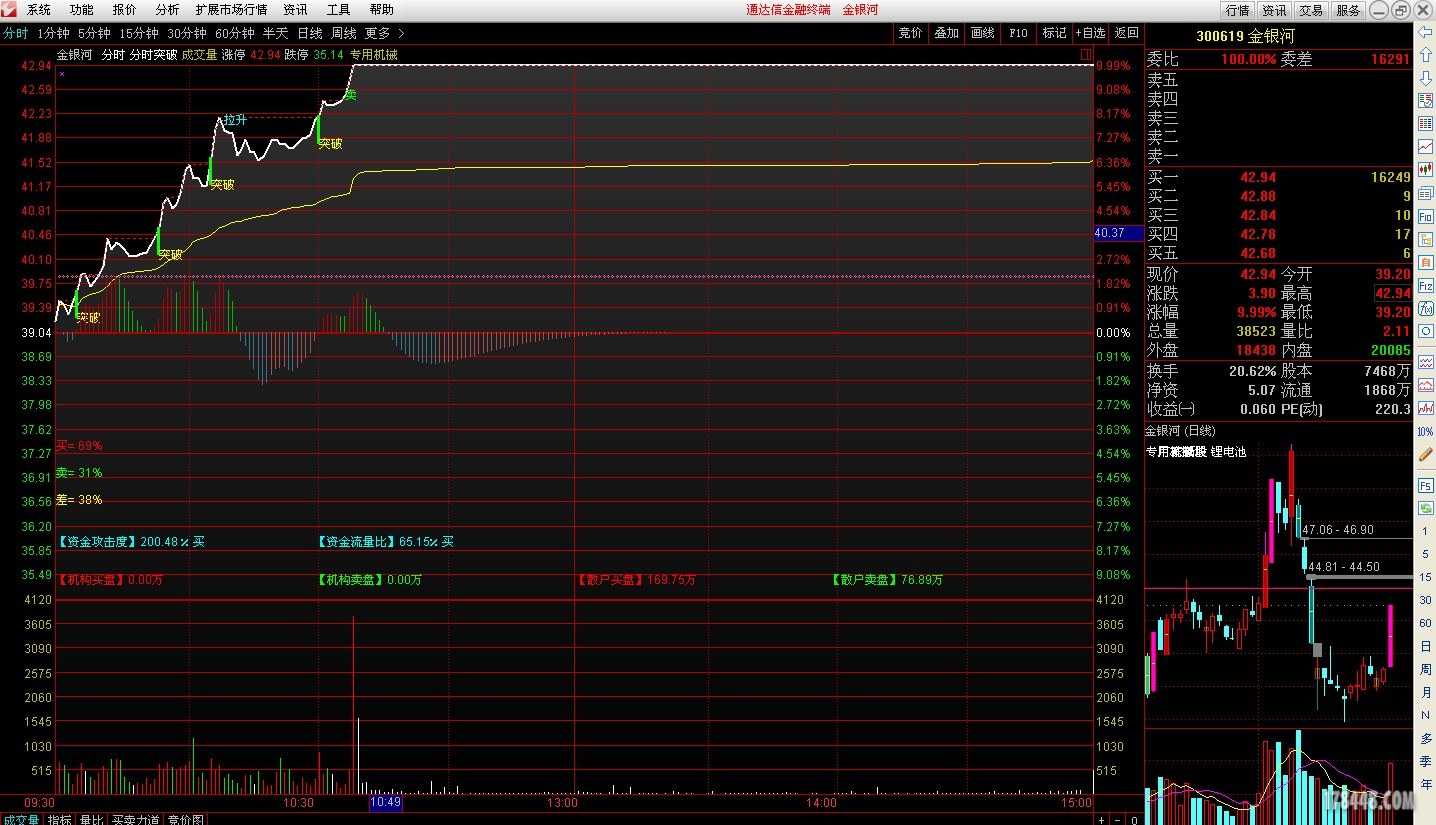Screen dimensions: 1436x825
Task: Switch to the 分时 period tab
Action: click(15, 33)
